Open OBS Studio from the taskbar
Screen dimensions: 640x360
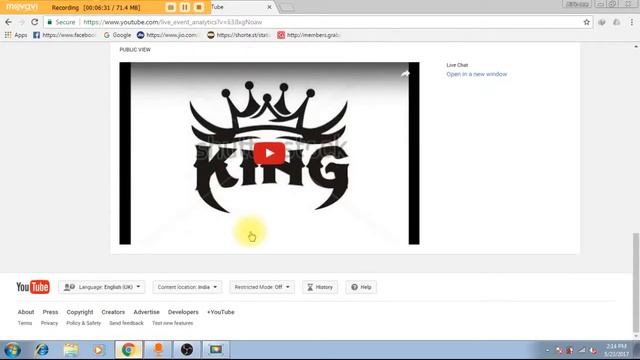(187, 350)
